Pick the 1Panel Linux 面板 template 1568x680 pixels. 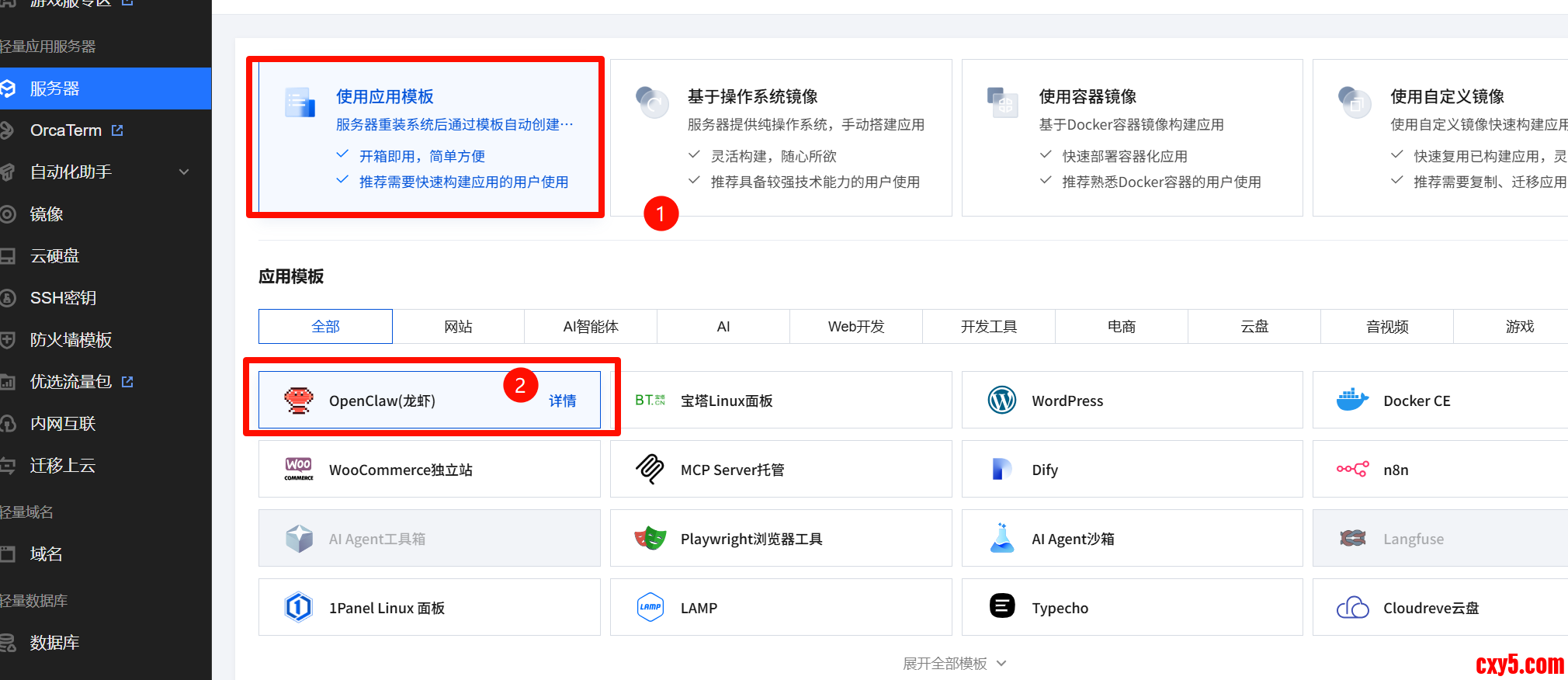coord(428,608)
